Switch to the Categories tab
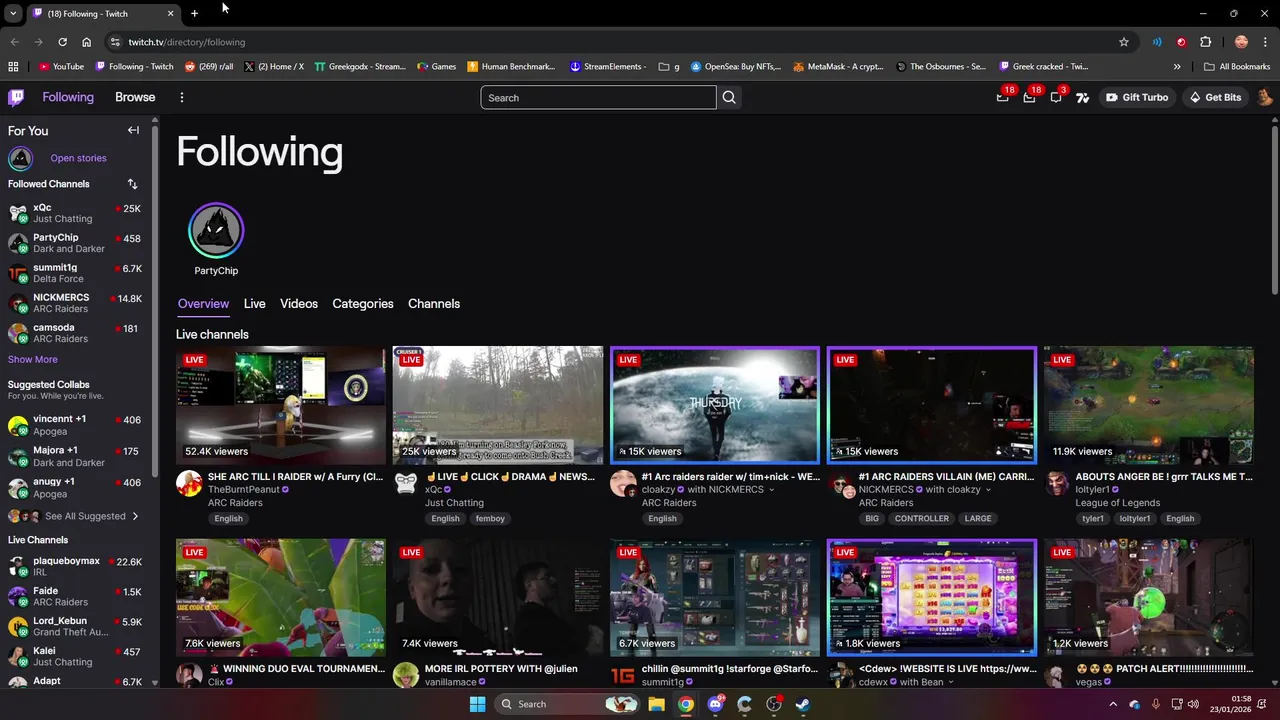Image resolution: width=1280 pixels, height=720 pixels. (363, 304)
